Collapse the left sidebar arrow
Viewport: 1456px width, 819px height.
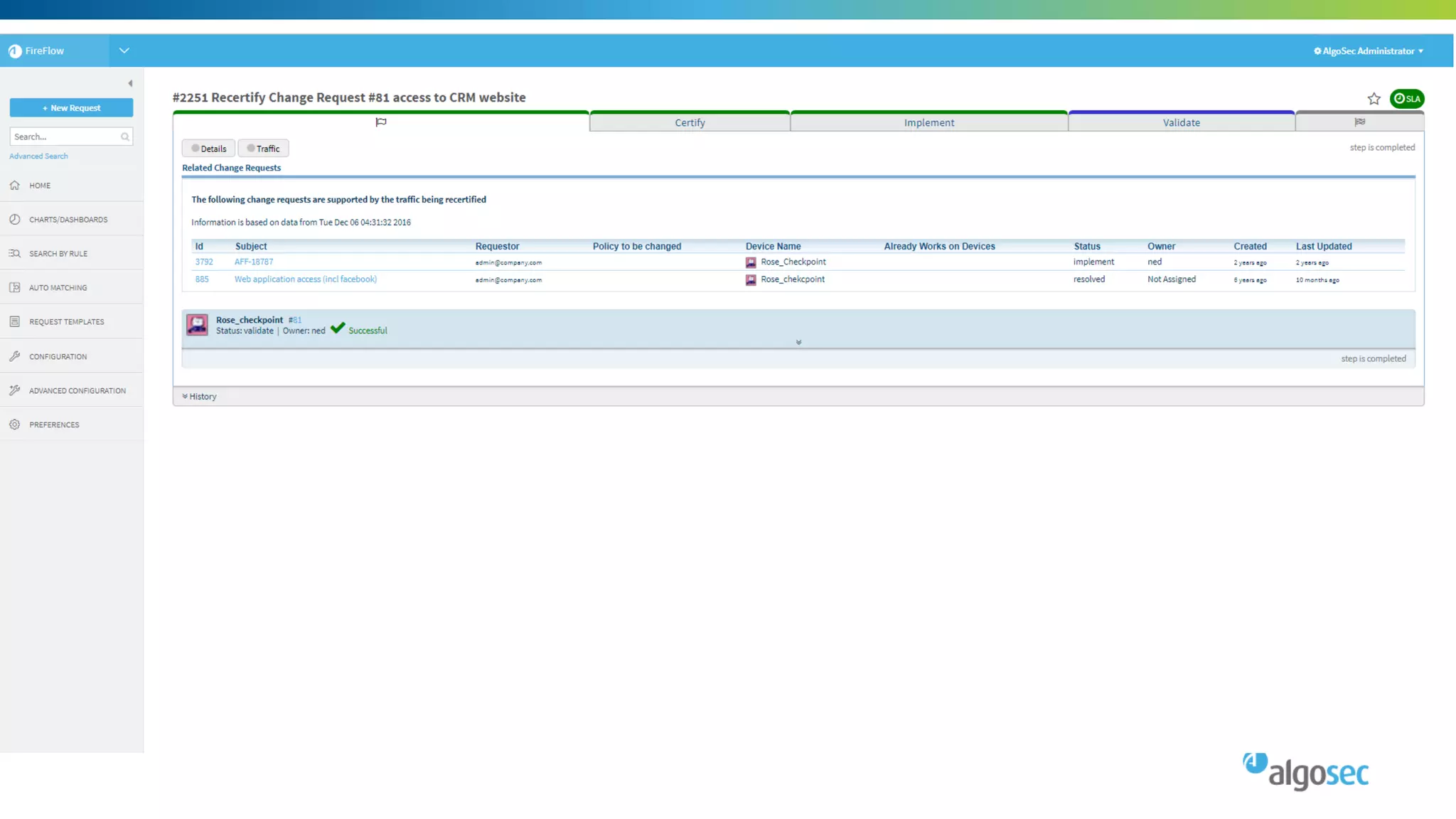pos(130,83)
